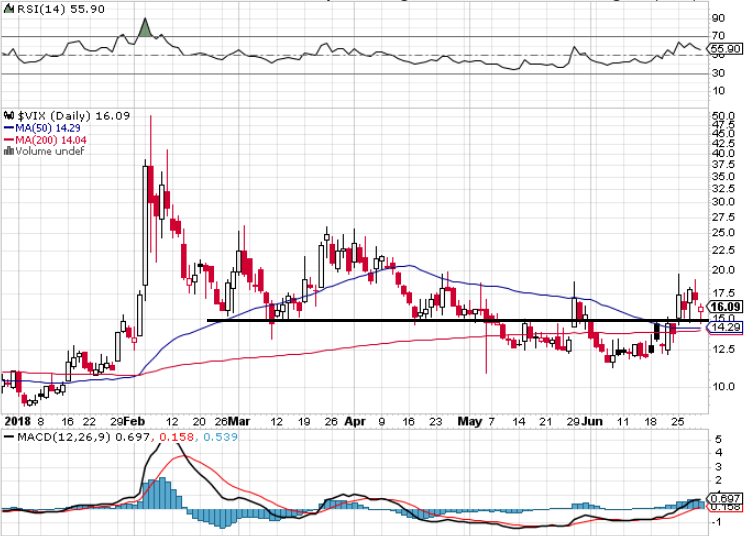Click the 90 level on the RSI axis
The height and width of the screenshot is (536, 753).
[x=719, y=18]
